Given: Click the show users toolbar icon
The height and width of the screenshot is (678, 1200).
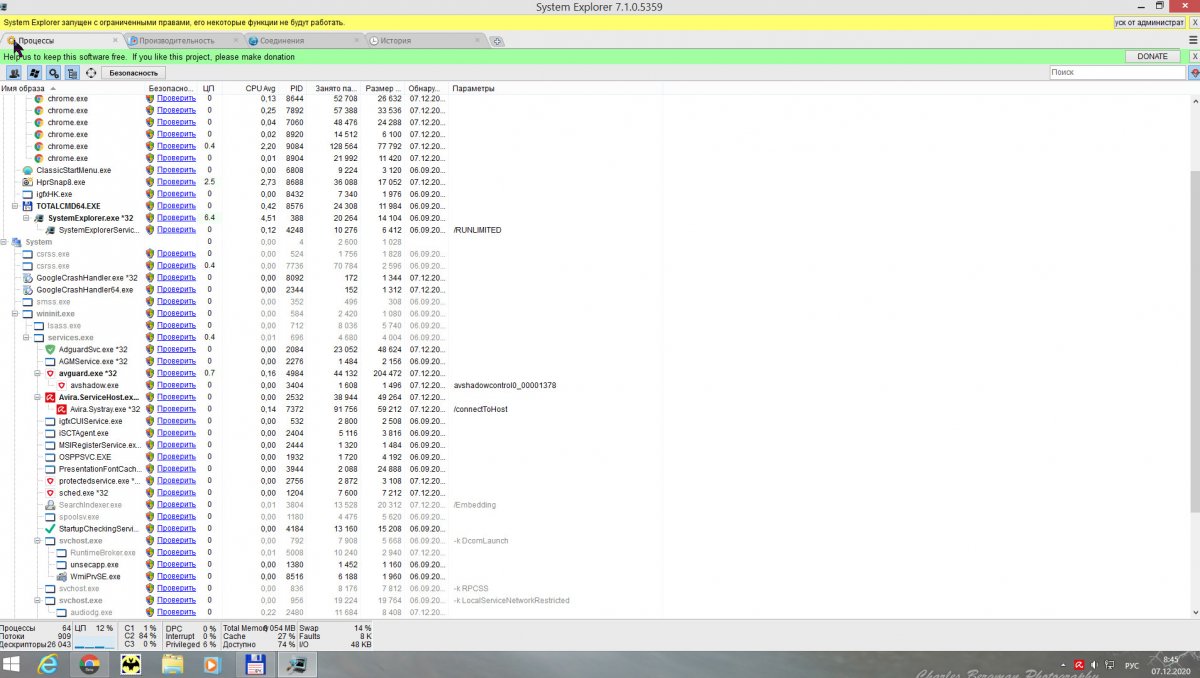Looking at the screenshot, I should (14, 73).
